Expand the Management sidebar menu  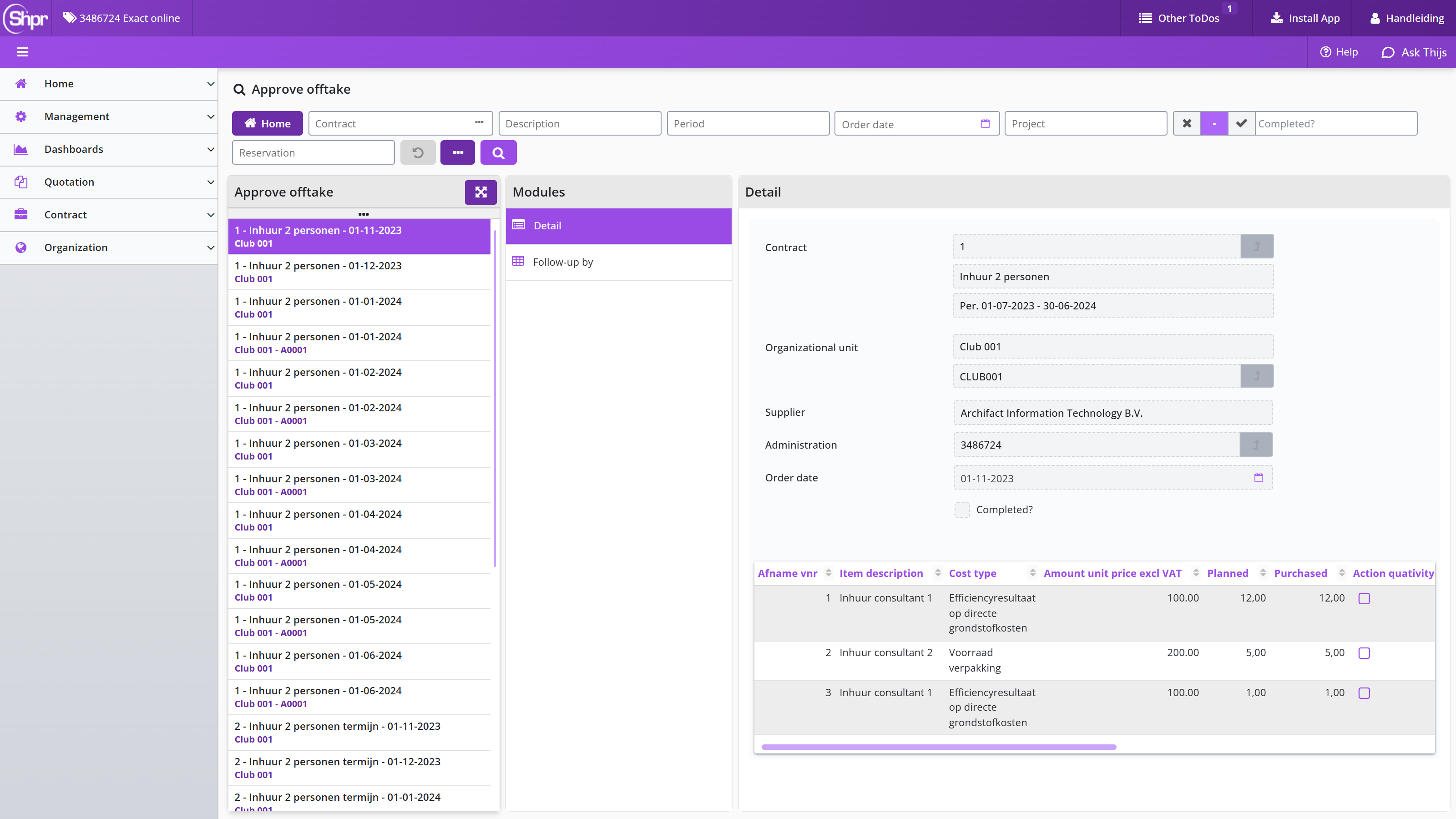point(109,117)
